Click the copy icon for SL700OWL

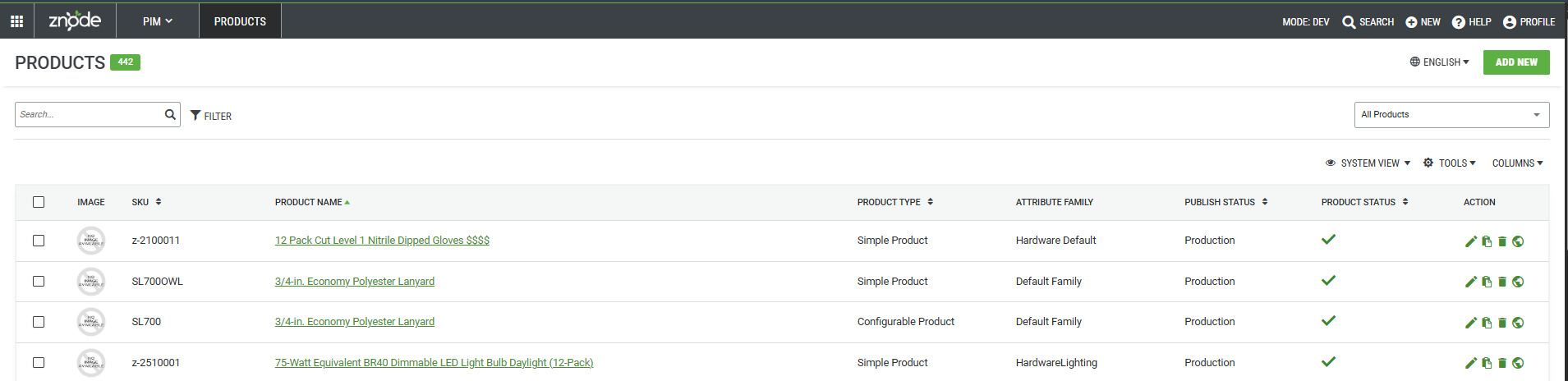pos(1487,282)
